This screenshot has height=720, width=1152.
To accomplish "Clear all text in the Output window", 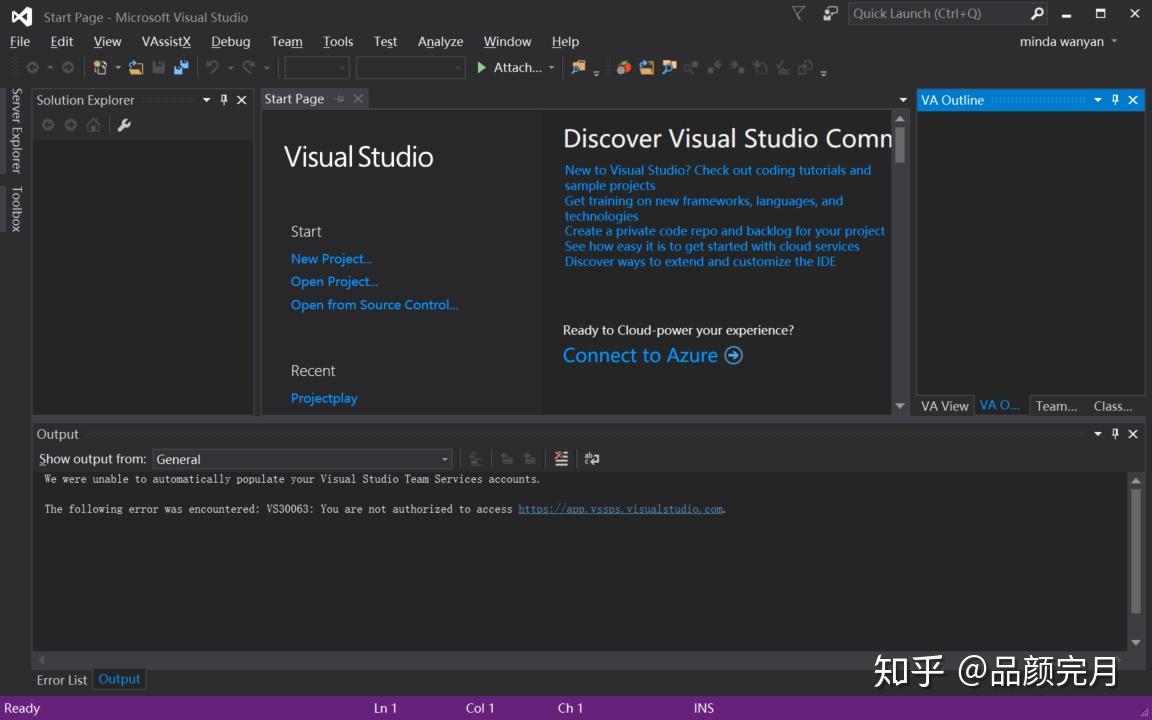I will click(561, 458).
